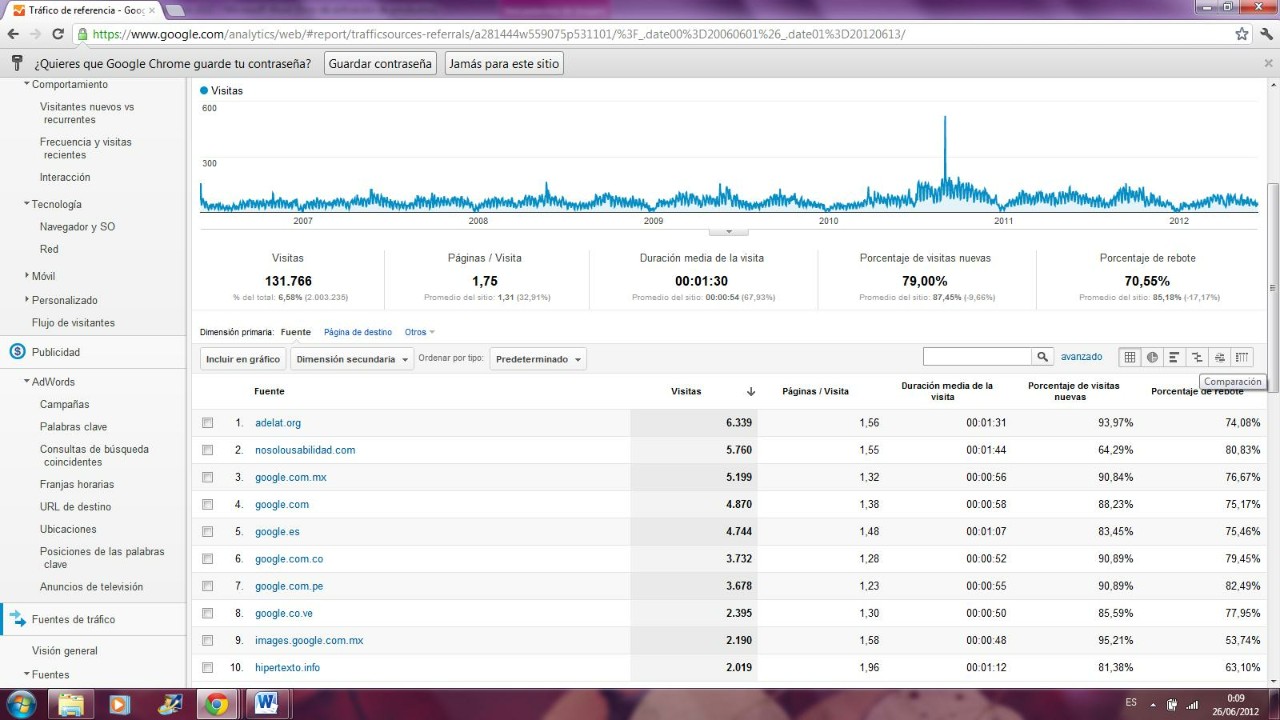
Task: Open the nosolousabilidad.com source link
Action: [305, 450]
